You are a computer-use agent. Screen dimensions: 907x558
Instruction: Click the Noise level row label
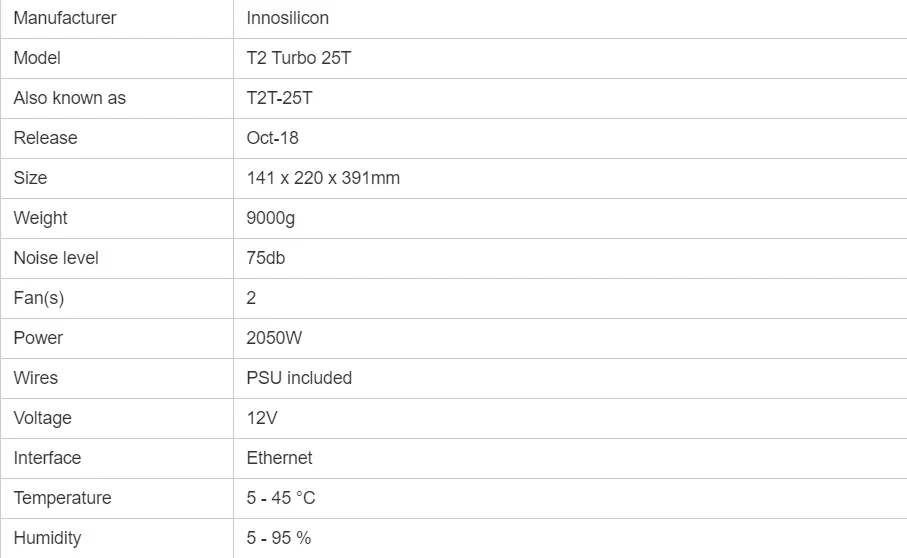tap(56, 257)
